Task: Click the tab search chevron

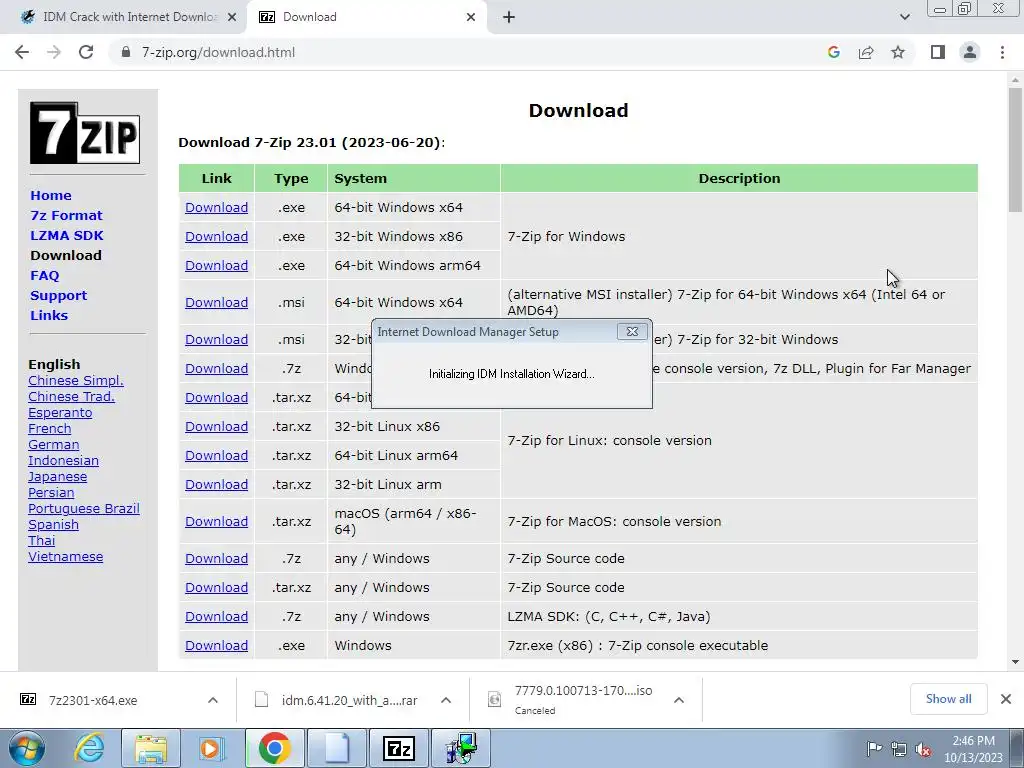Action: coord(904,17)
